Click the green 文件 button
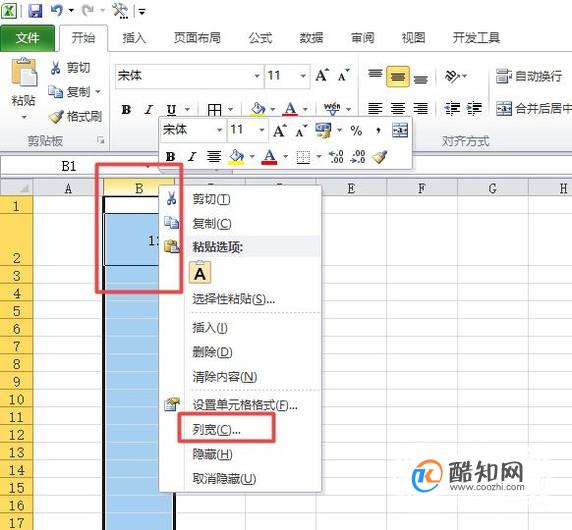This screenshot has width=572, height=530. pyautogui.click(x=27, y=38)
